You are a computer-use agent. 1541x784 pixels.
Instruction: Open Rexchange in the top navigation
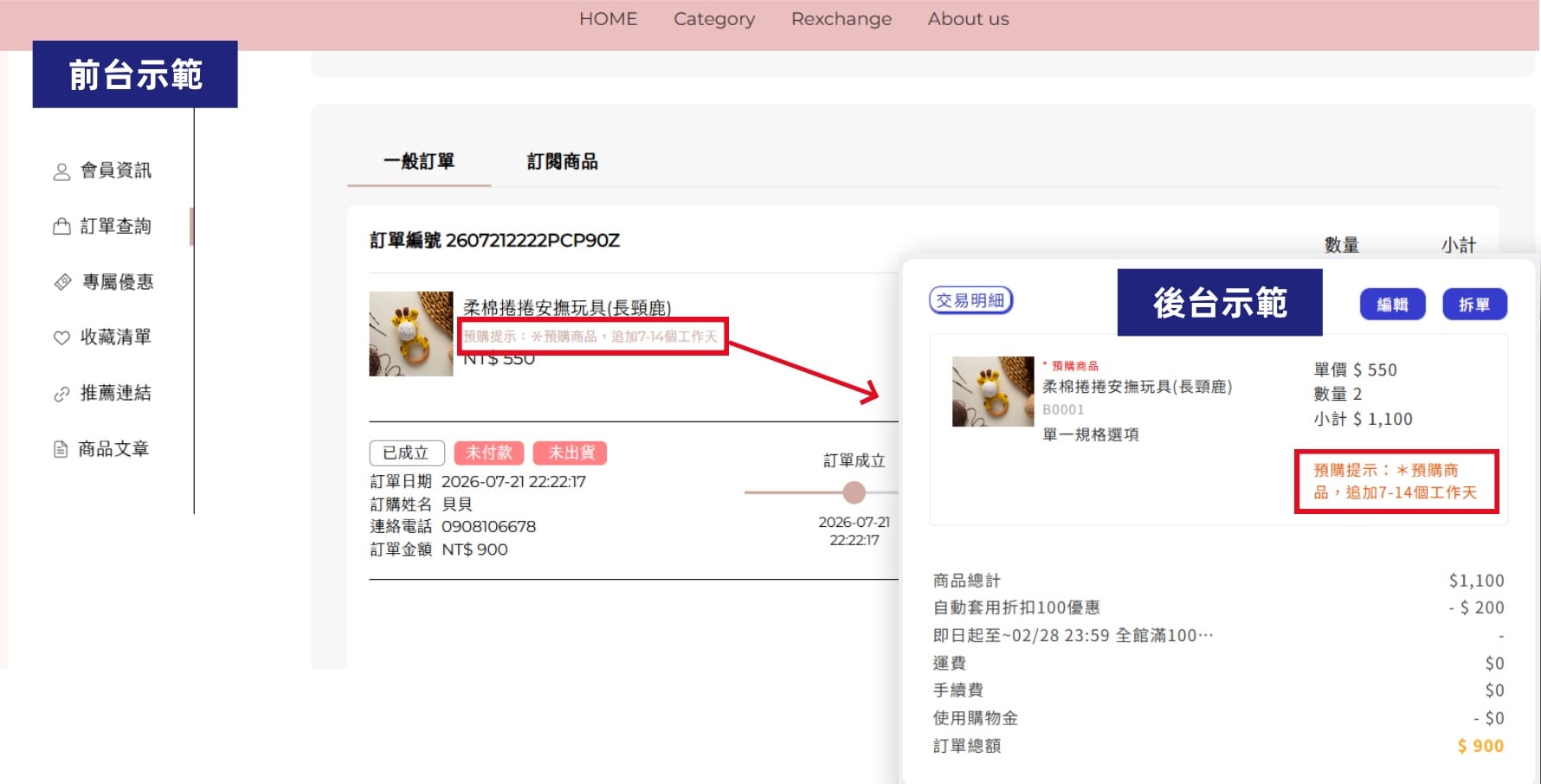coord(841,19)
